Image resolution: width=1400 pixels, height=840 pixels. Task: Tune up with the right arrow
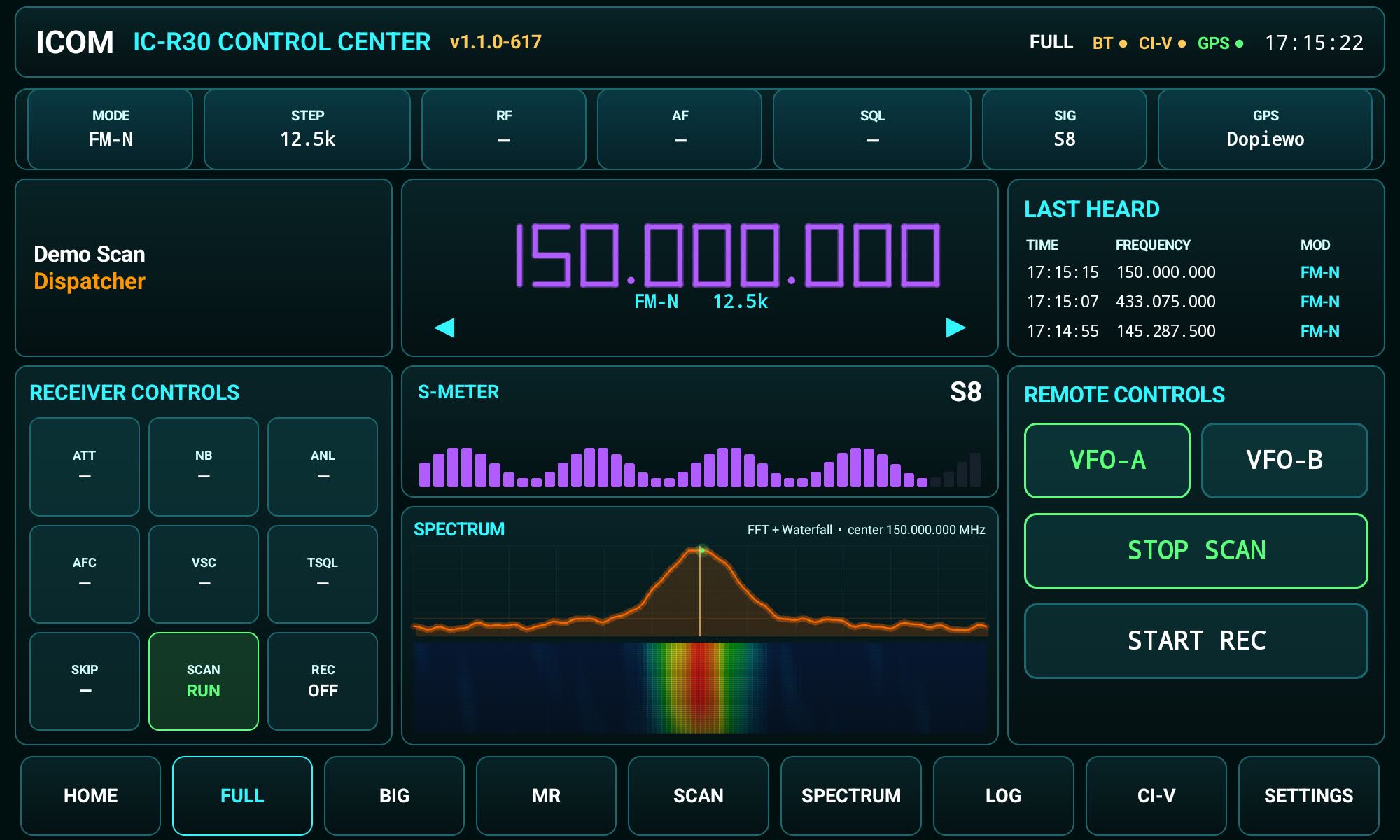[955, 328]
